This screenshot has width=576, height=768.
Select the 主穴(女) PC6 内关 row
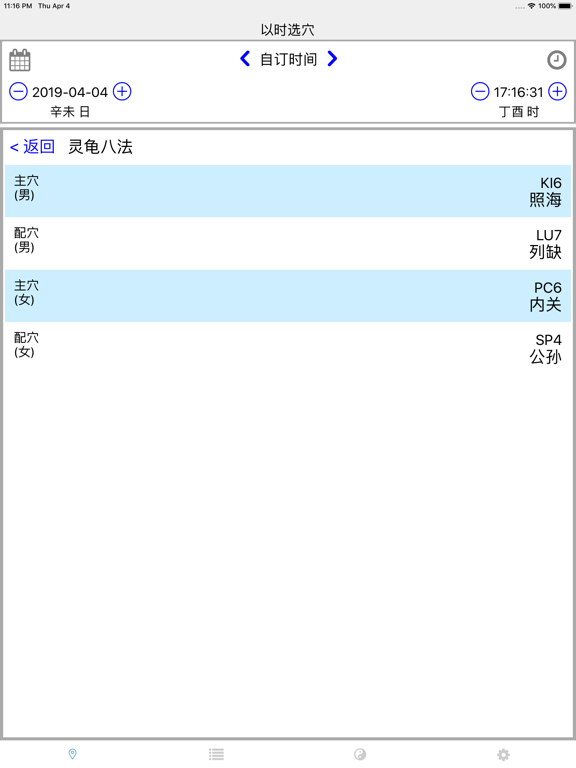coord(288,296)
